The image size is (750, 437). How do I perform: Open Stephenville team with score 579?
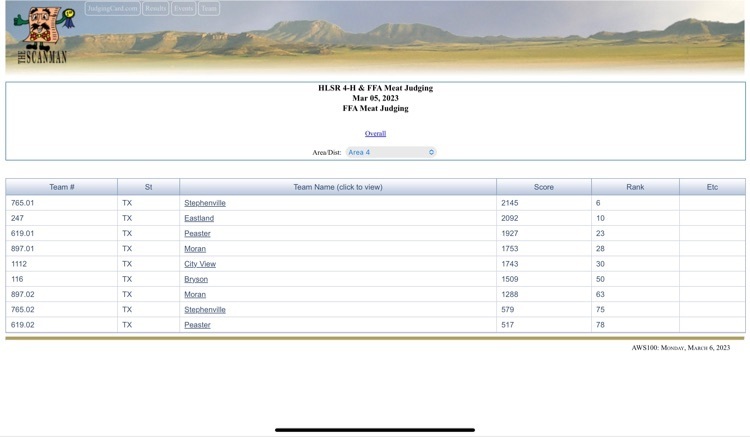[205, 309]
